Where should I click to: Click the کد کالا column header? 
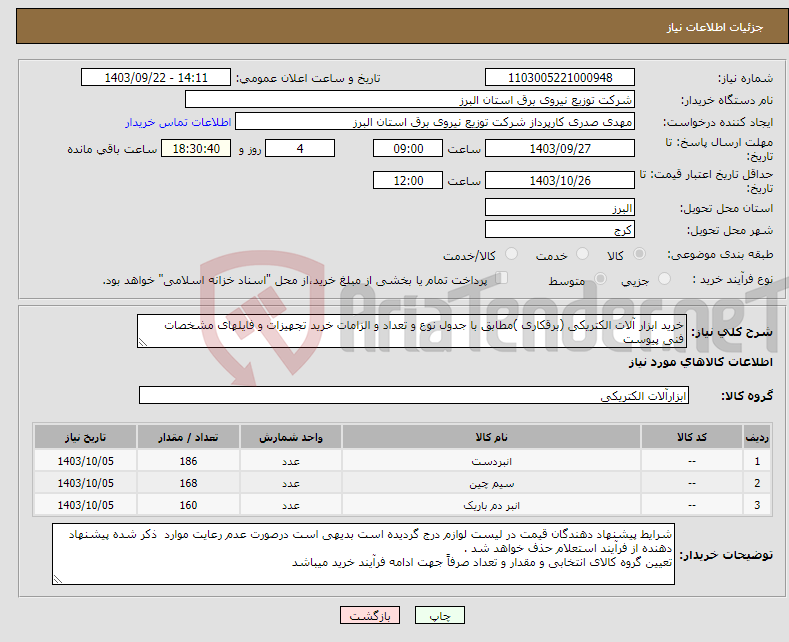(x=691, y=437)
